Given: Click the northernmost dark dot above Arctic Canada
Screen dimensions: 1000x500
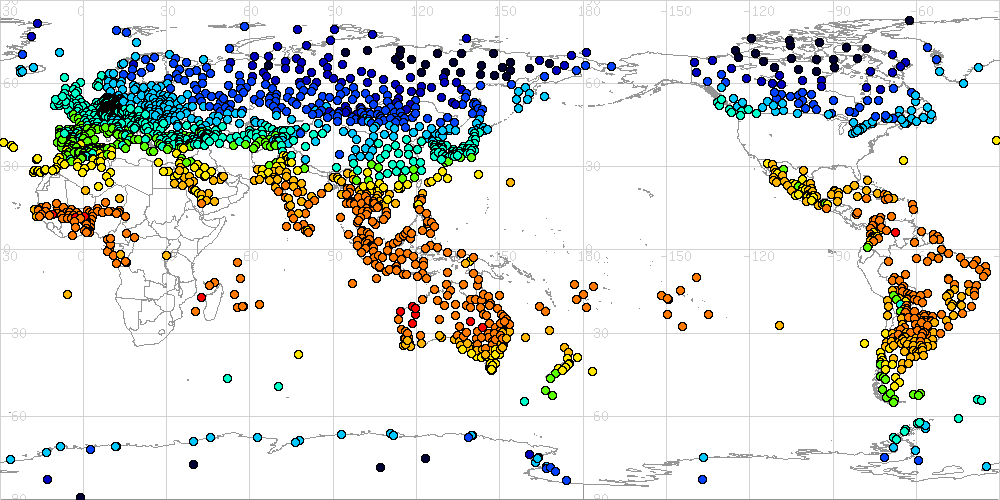Looking at the screenshot, I should pyautogui.click(x=908, y=20).
